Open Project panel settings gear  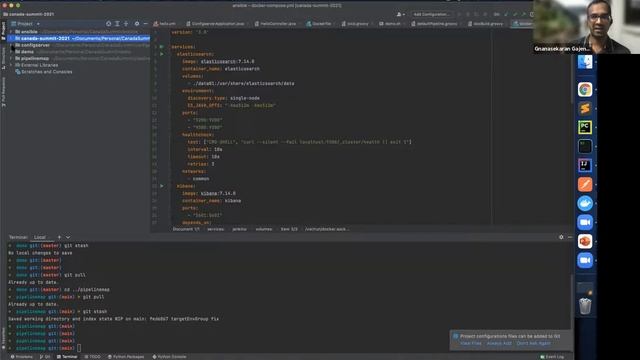click(x=137, y=24)
